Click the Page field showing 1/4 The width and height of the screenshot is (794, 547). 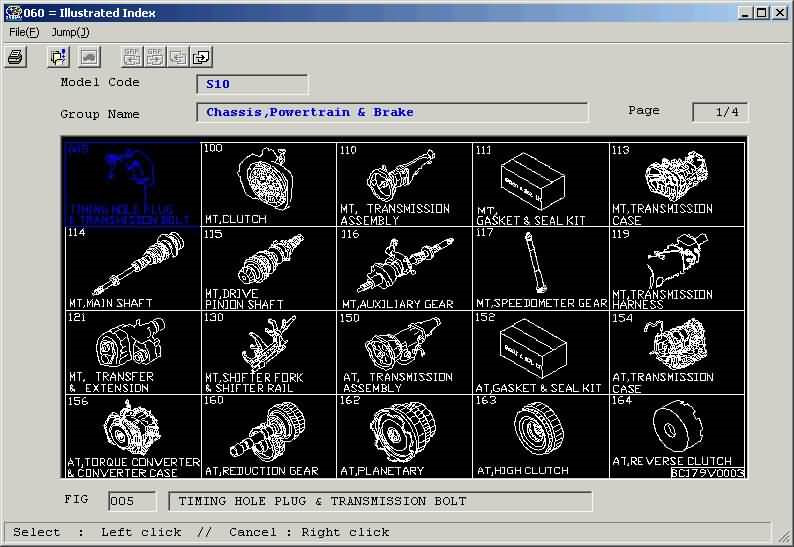tap(720, 112)
